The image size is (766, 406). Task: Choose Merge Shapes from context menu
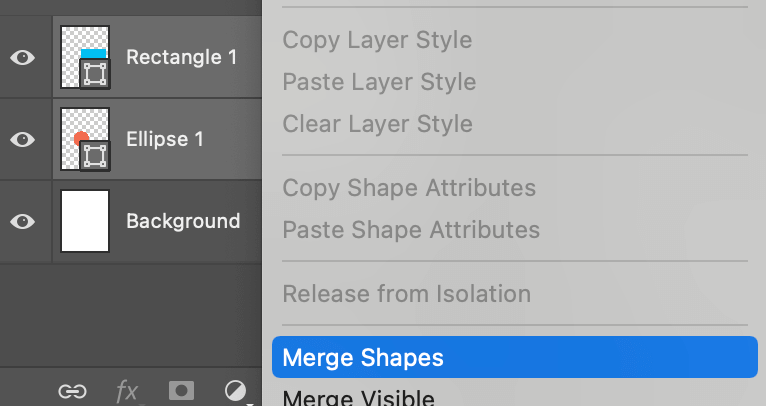[363, 358]
